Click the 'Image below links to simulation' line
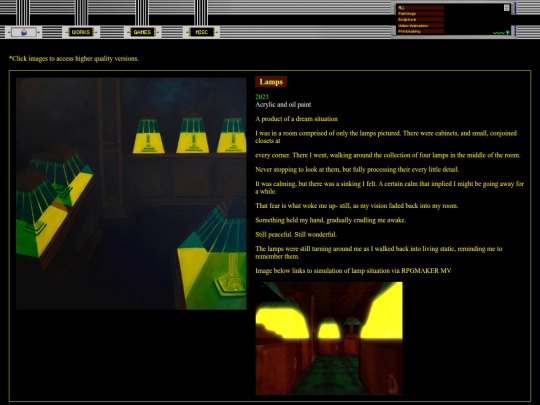This screenshot has height=405, width=540. click(x=353, y=271)
